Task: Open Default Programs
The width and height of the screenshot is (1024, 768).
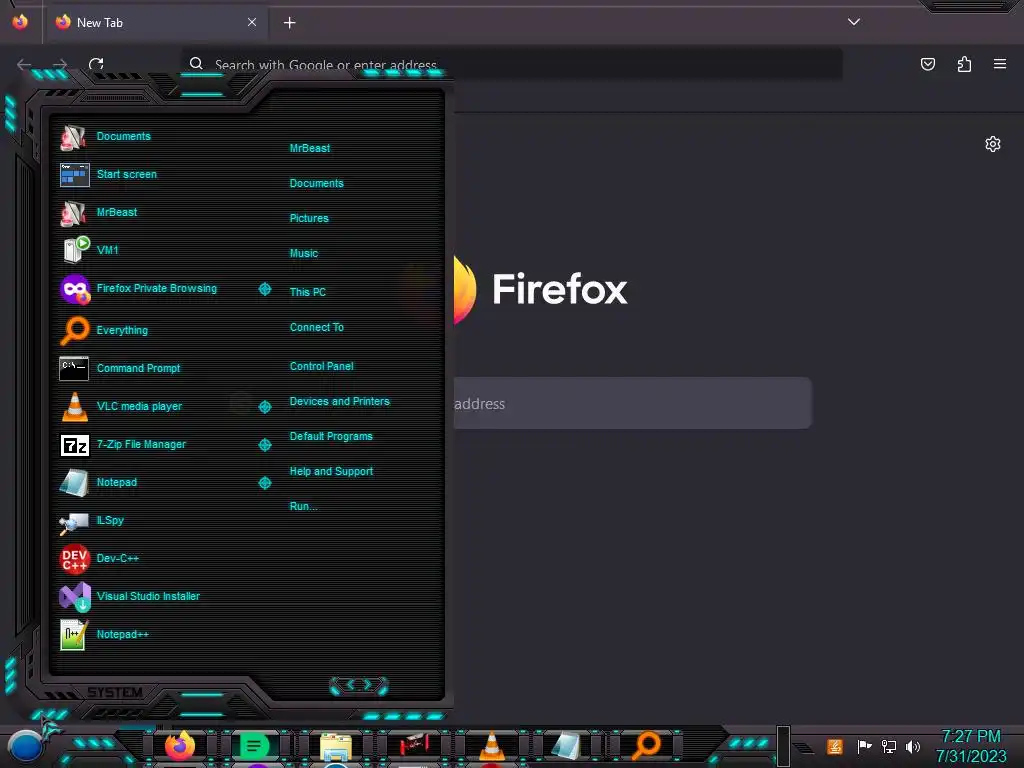Action: click(x=331, y=436)
